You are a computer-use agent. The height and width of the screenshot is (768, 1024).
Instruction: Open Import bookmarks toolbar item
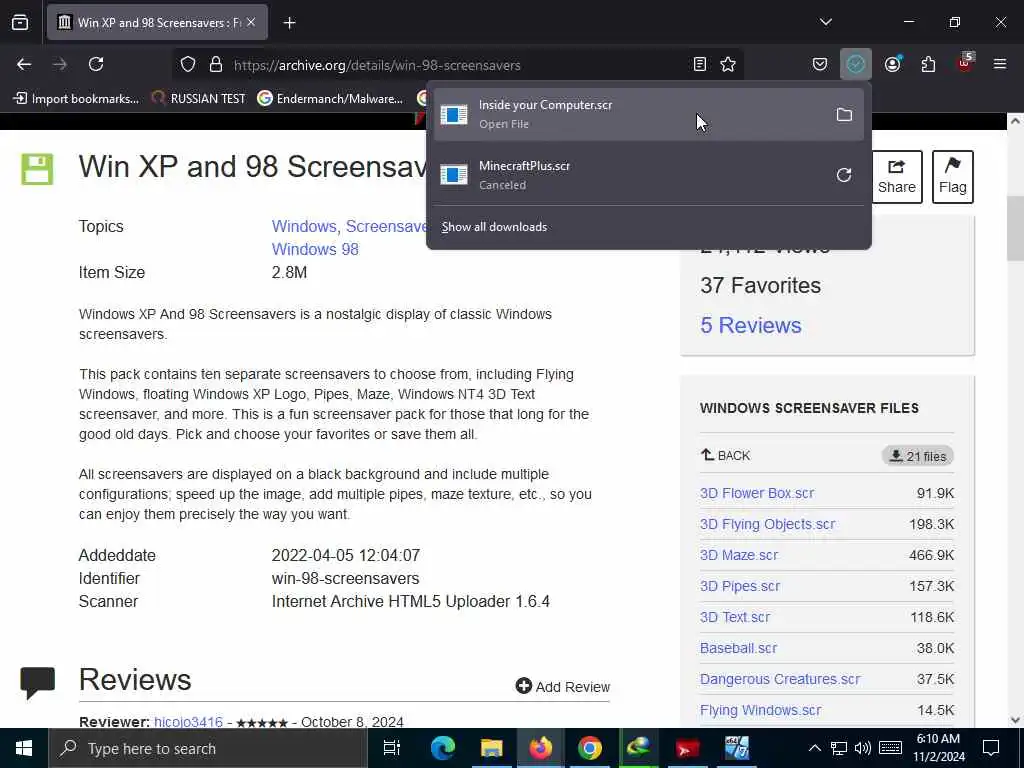[x=76, y=99]
